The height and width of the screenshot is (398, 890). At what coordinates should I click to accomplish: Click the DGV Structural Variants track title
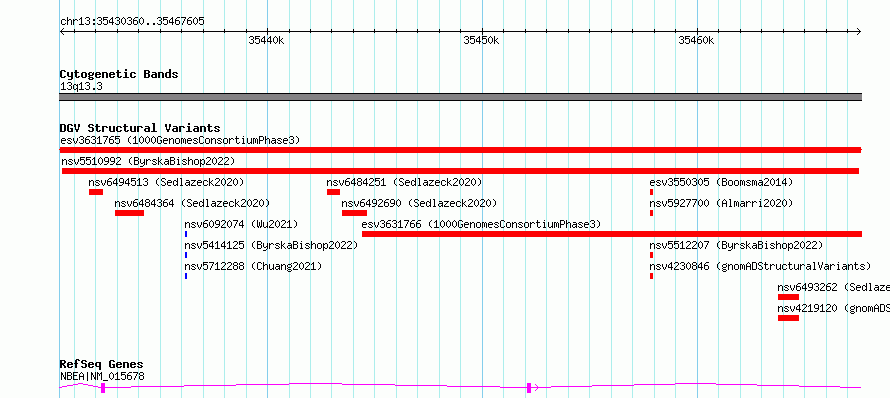(x=140, y=128)
